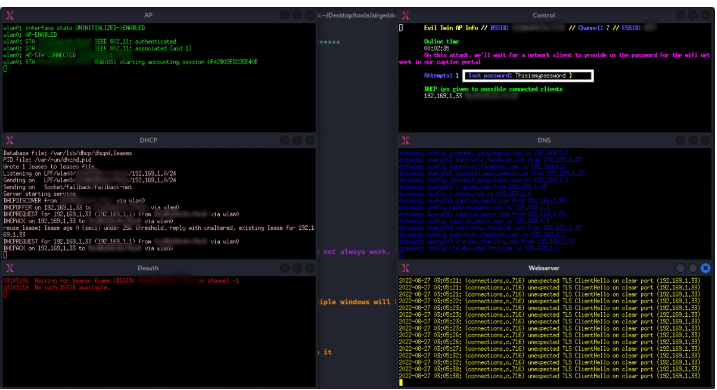Open the X menu icon of DNS window
This screenshot has width=717, height=390.
tap(405, 140)
